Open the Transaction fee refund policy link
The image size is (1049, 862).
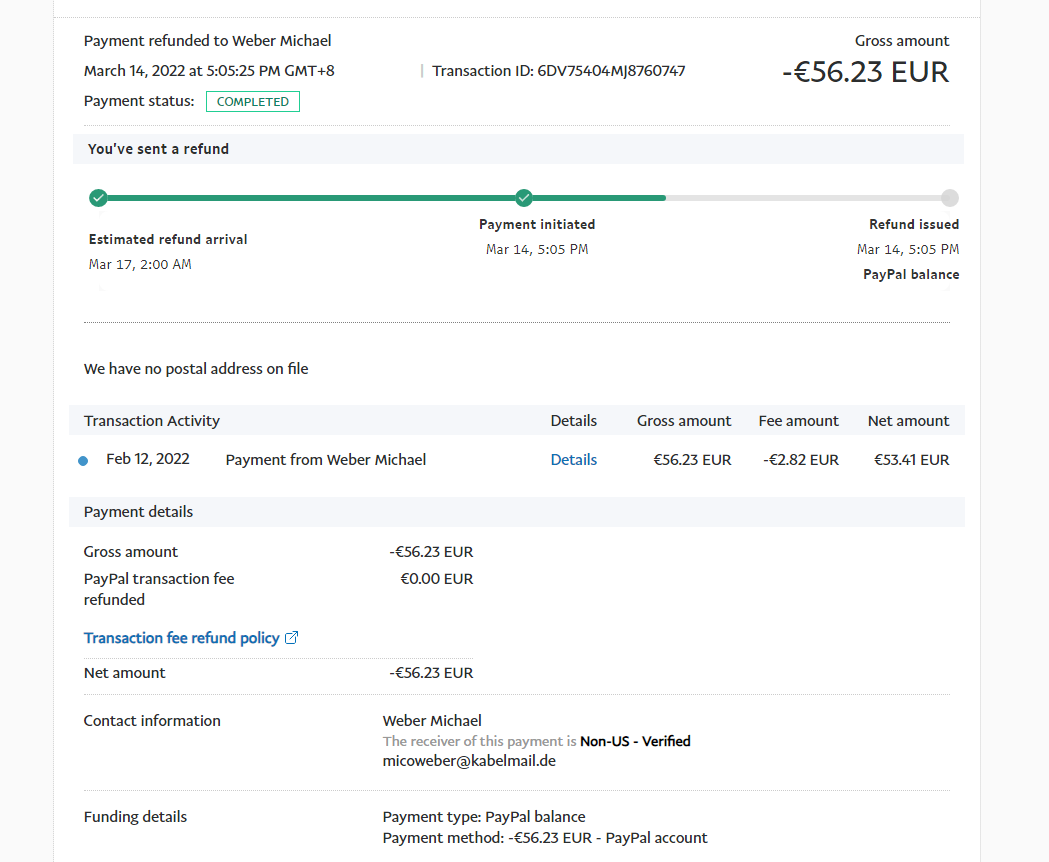click(x=181, y=638)
